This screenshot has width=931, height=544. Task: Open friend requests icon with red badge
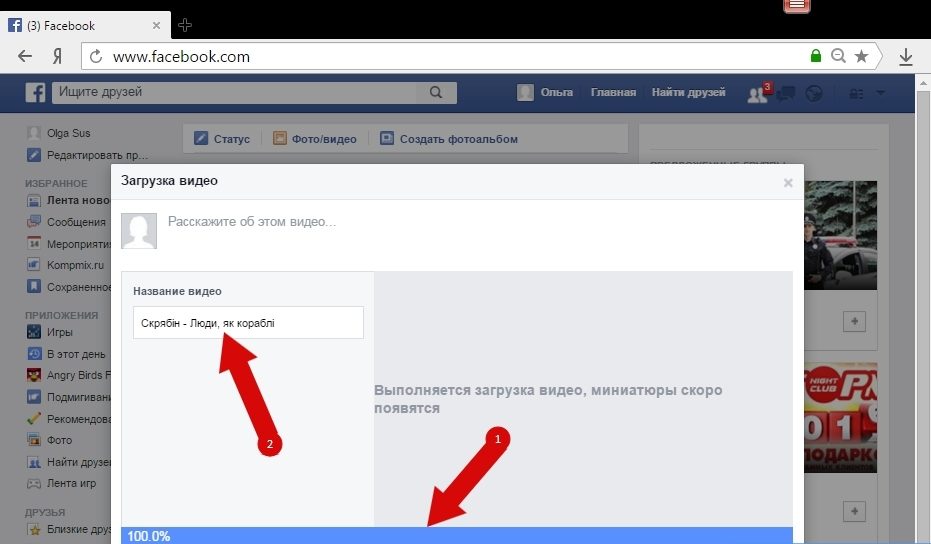(x=757, y=93)
